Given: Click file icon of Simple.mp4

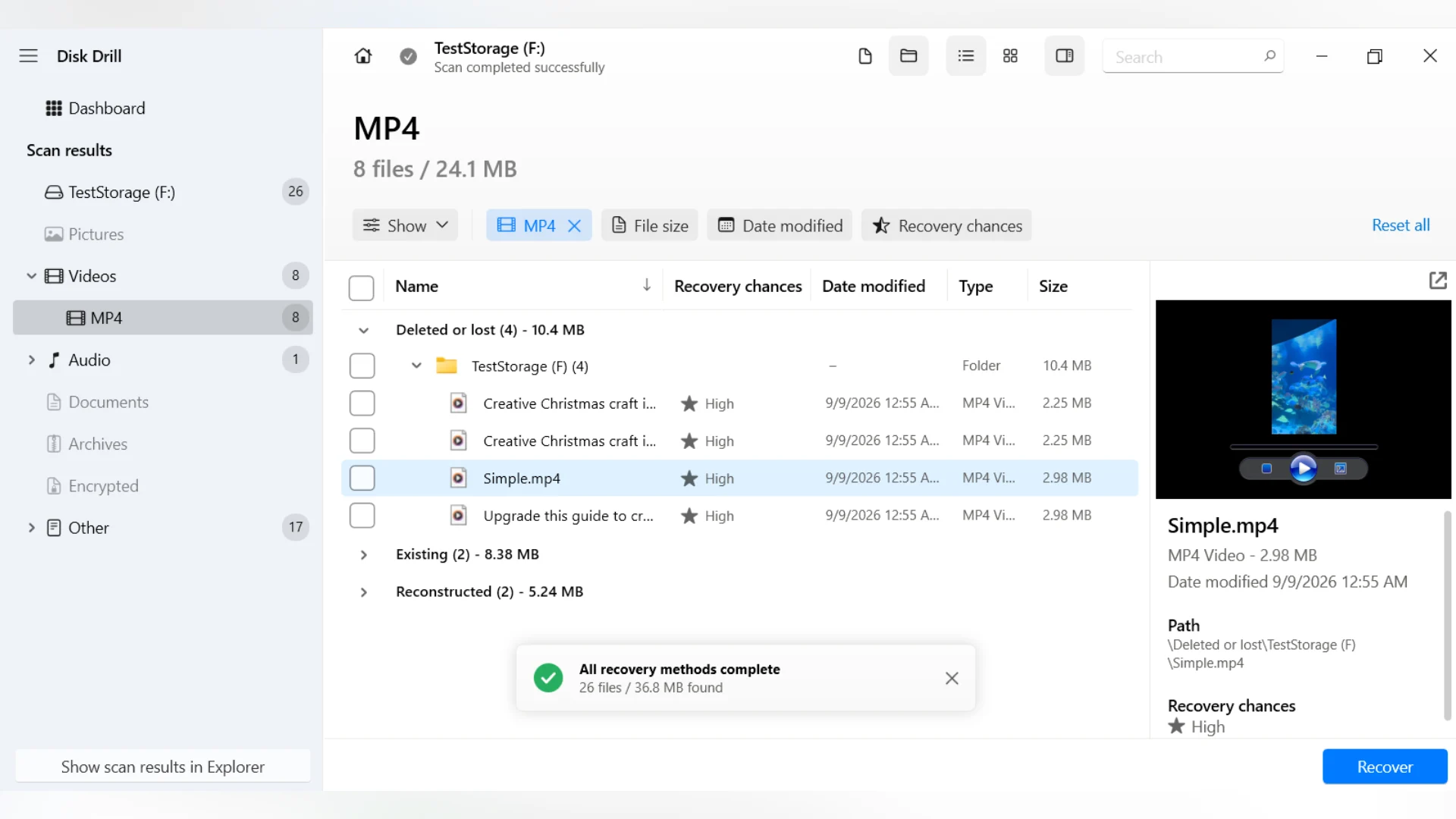Looking at the screenshot, I should (x=458, y=478).
